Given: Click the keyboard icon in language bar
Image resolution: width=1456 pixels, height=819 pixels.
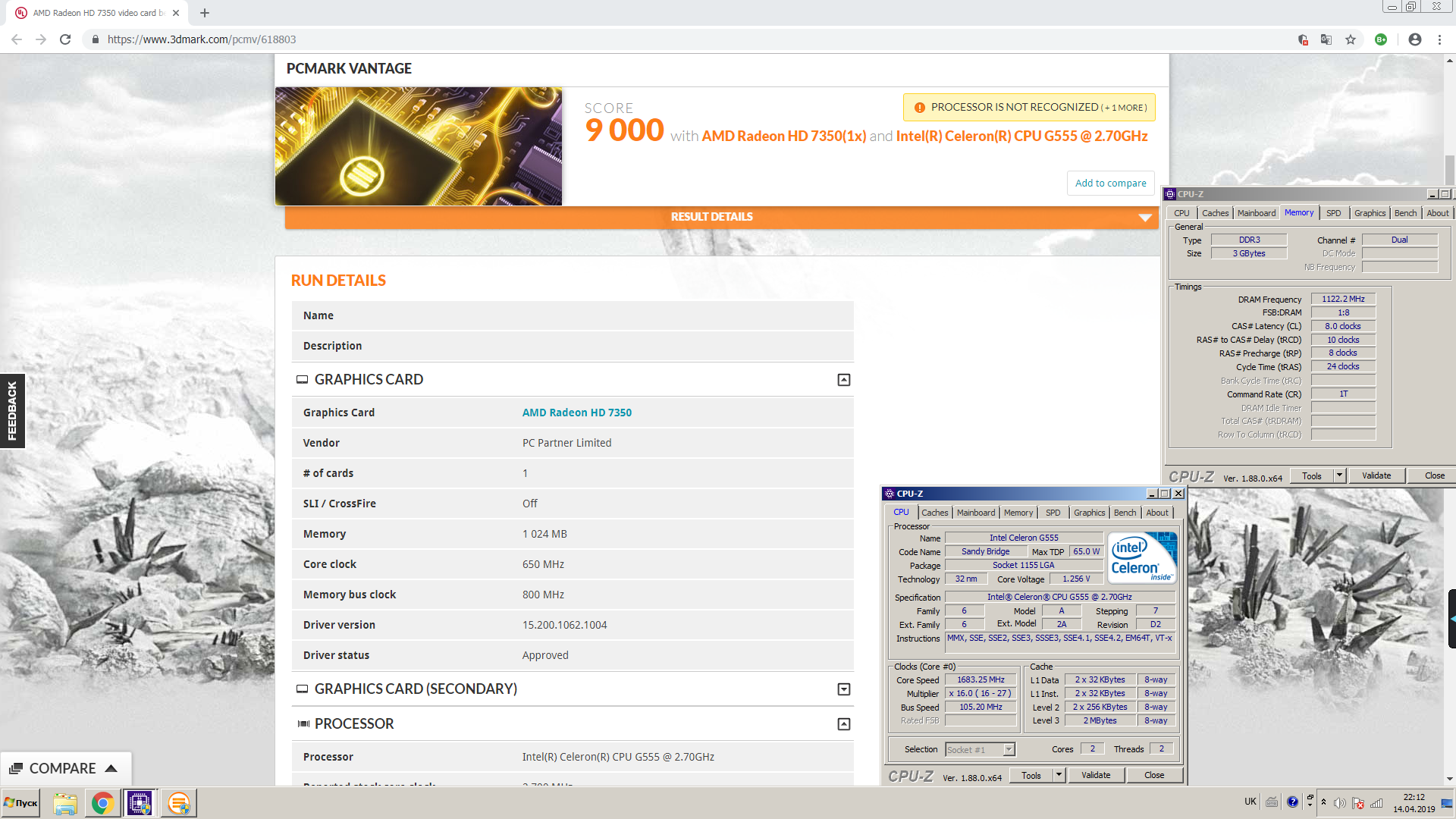Looking at the screenshot, I should pyautogui.click(x=1272, y=802).
